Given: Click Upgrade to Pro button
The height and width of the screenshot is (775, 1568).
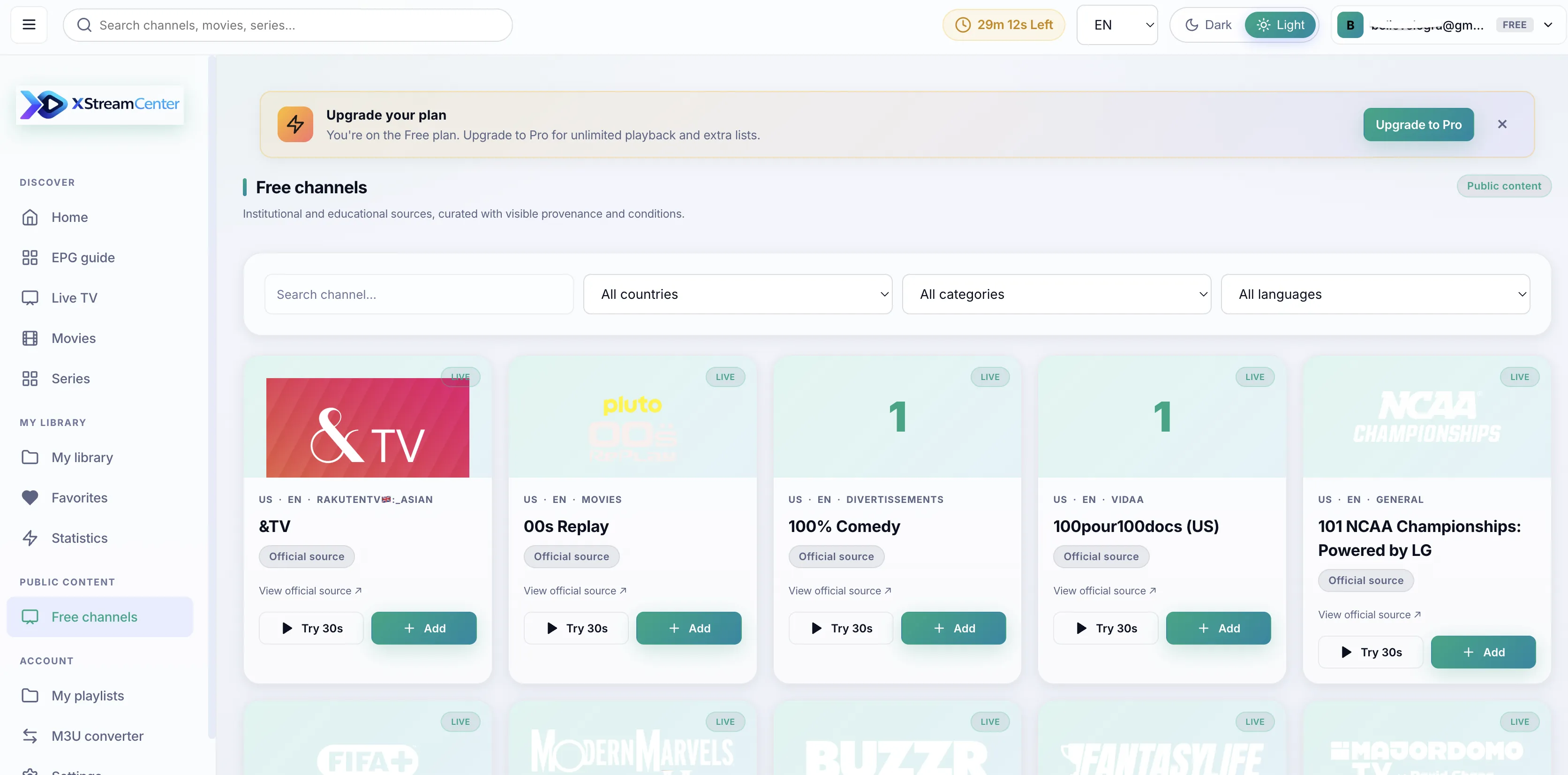Looking at the screenshot, I should click(1418, 124).
